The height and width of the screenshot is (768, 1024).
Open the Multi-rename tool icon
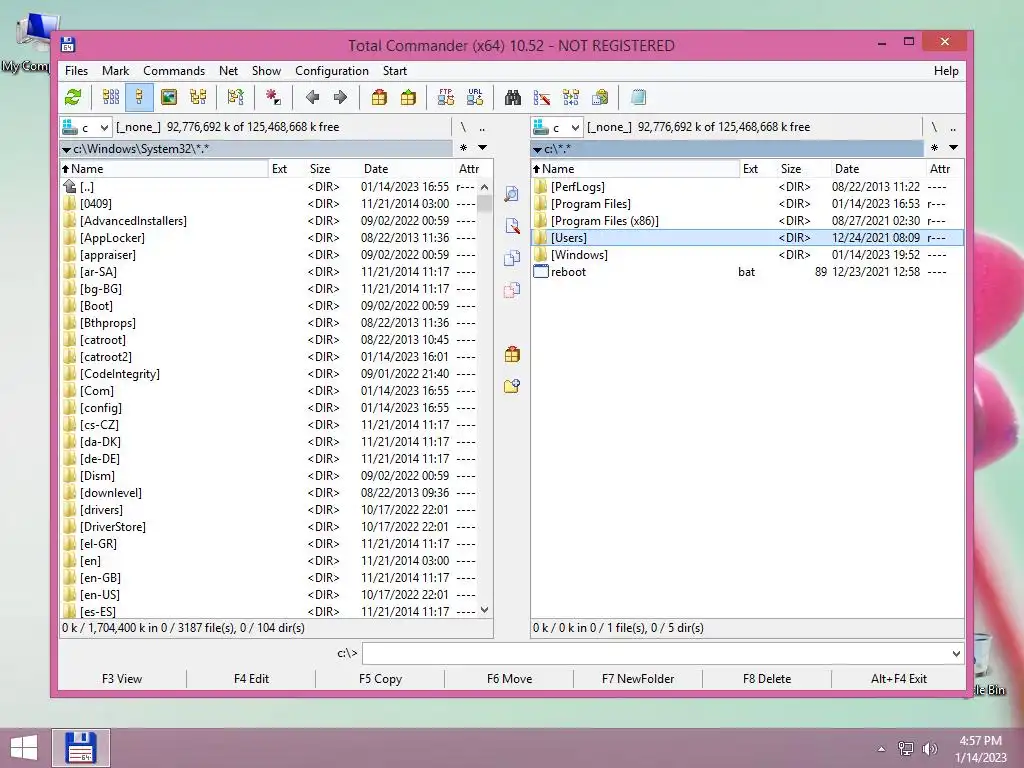click(541, 98)
